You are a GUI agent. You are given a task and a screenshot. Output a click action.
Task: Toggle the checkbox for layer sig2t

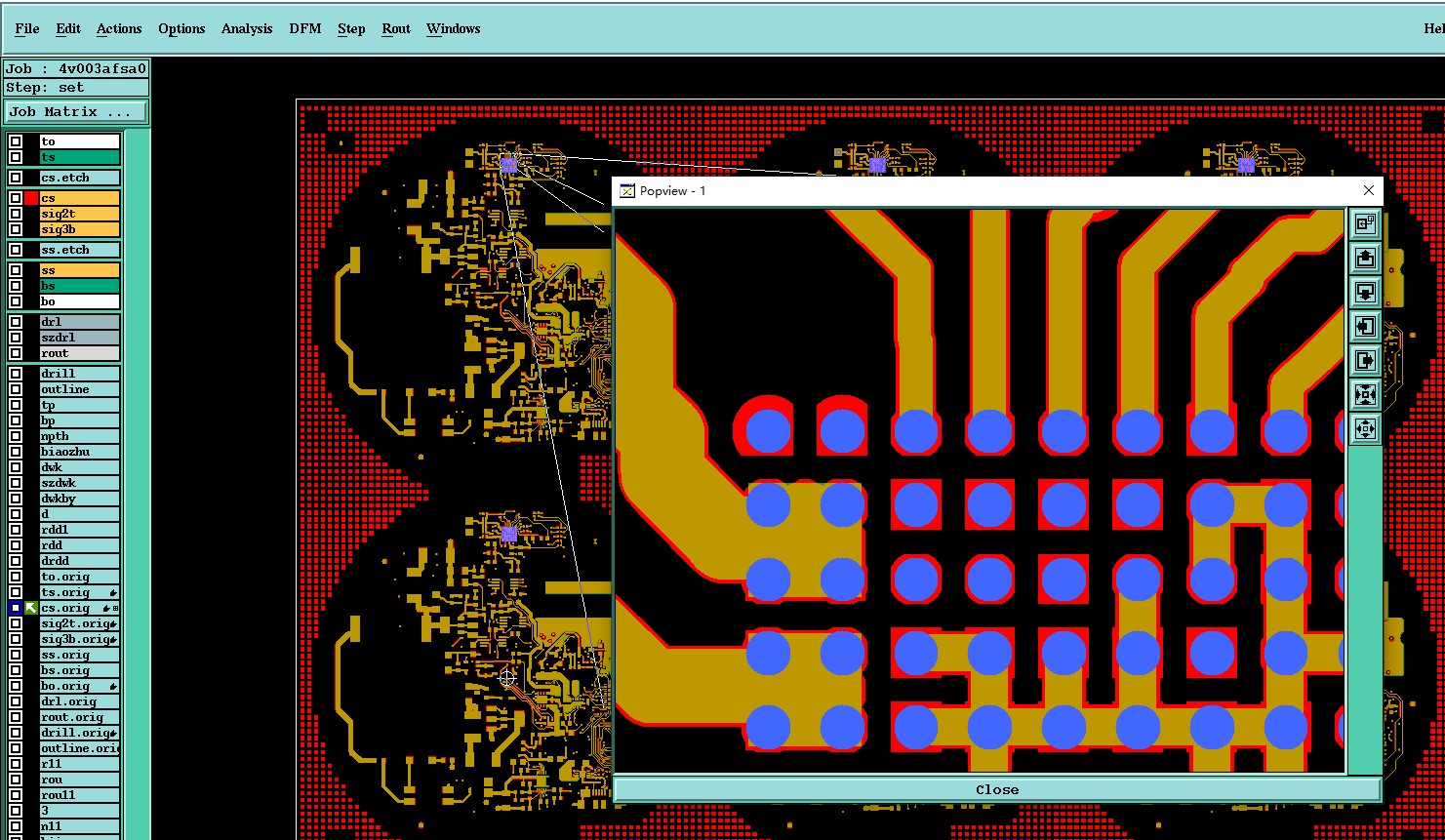click(16, 214)
